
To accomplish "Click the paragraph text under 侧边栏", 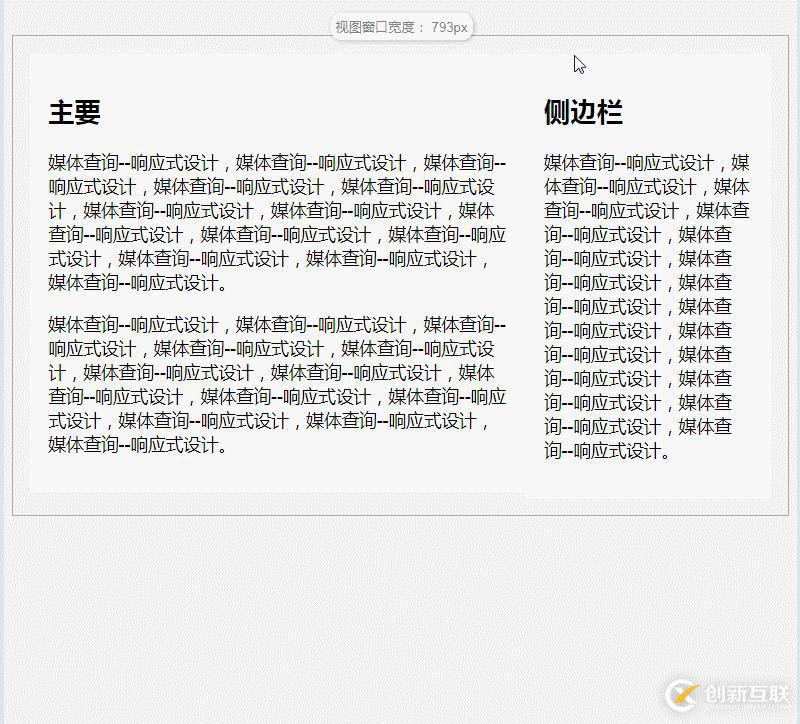I will [646, 307].
